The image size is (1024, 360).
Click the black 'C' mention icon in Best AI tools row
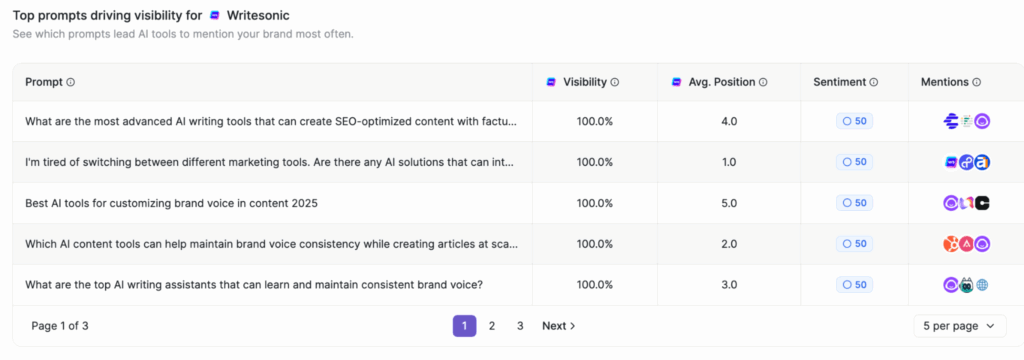(x=982, y=203)
